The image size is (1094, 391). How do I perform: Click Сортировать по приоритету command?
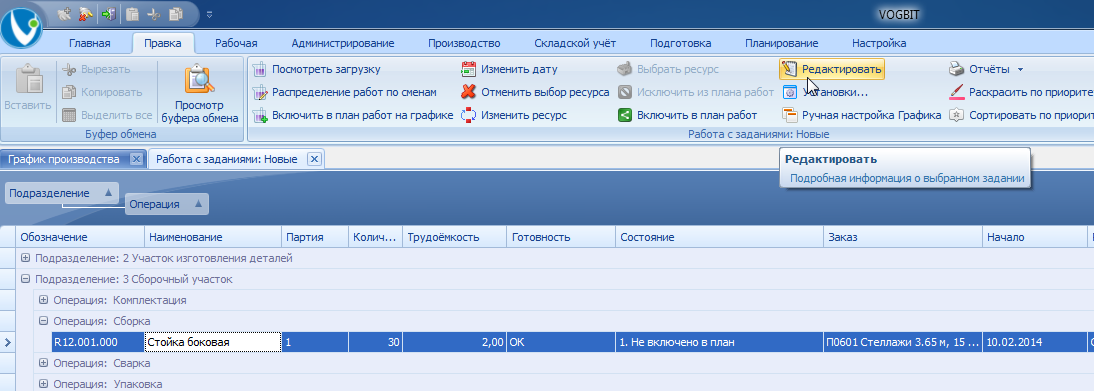tap(1021, 115)
